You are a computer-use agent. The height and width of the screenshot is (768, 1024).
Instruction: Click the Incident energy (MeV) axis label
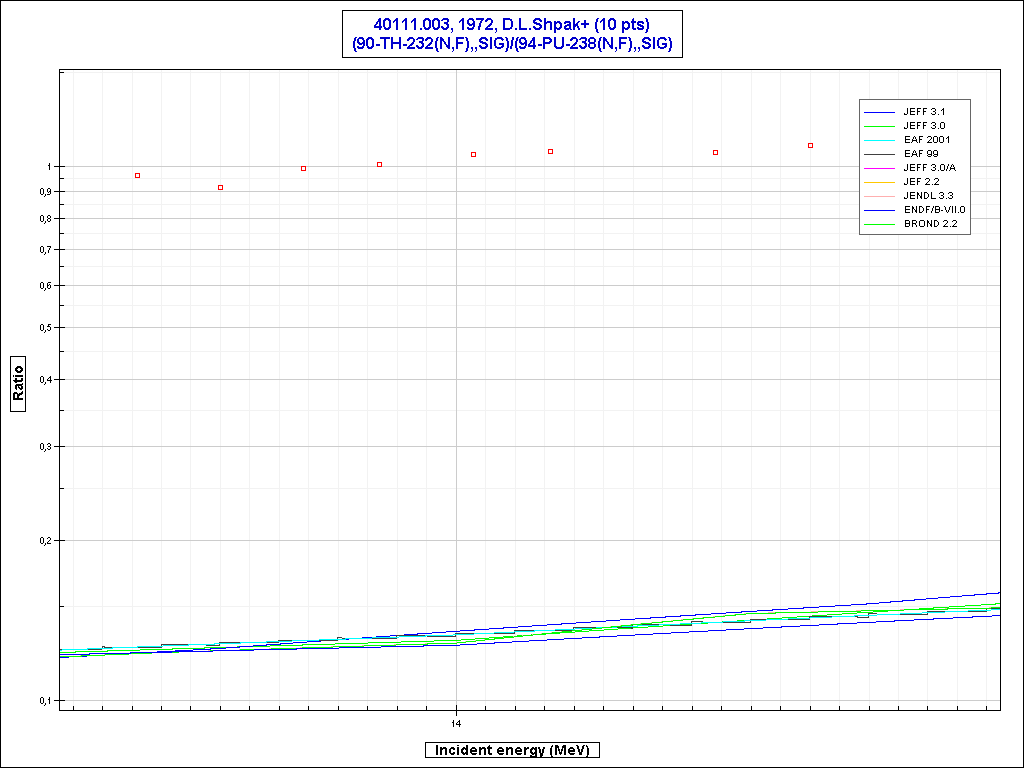(511, 750)
